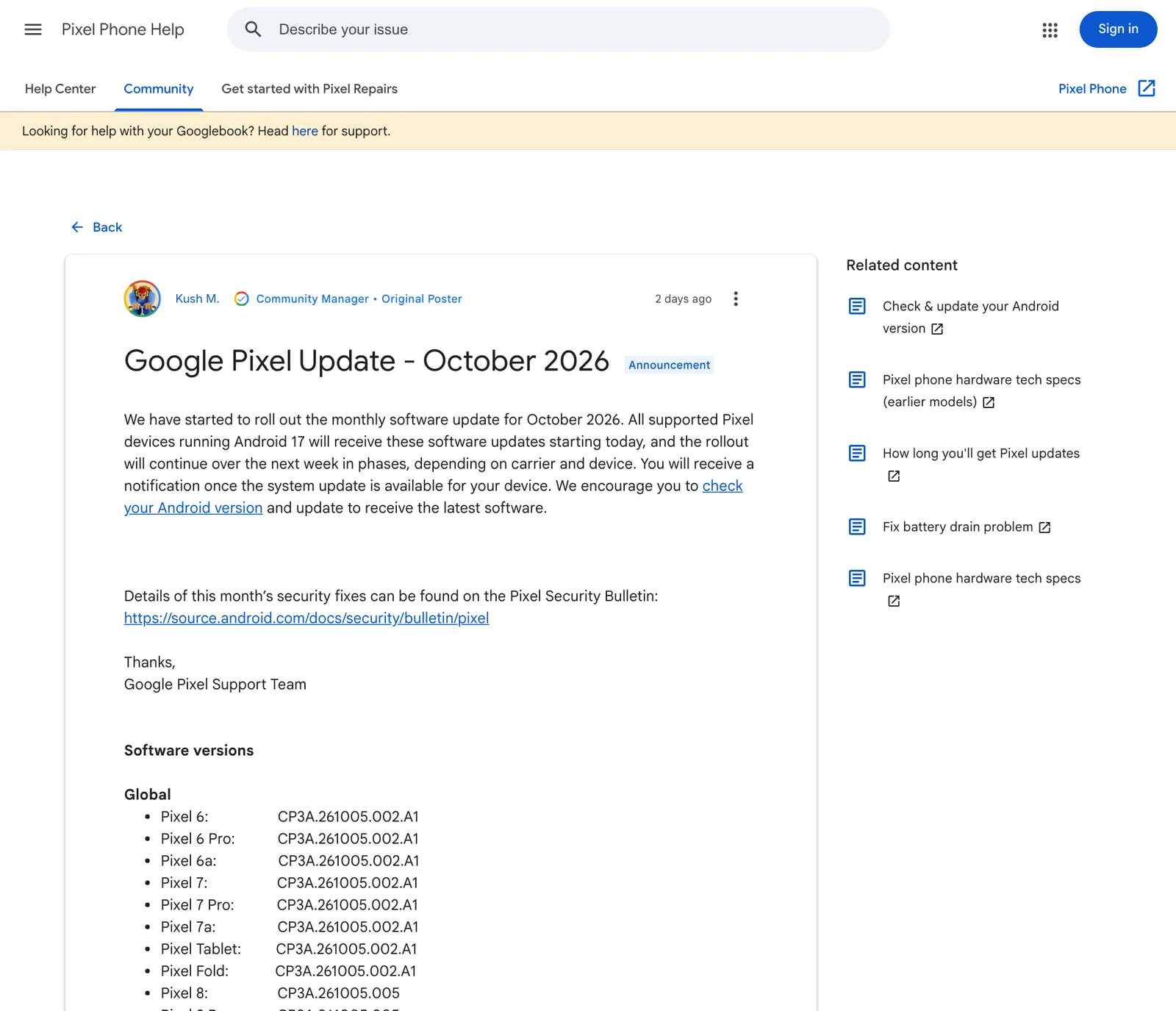1176x1011 pixels.
Task: Click the Pixel Phone link text
Action: (x=1092, y=88)
